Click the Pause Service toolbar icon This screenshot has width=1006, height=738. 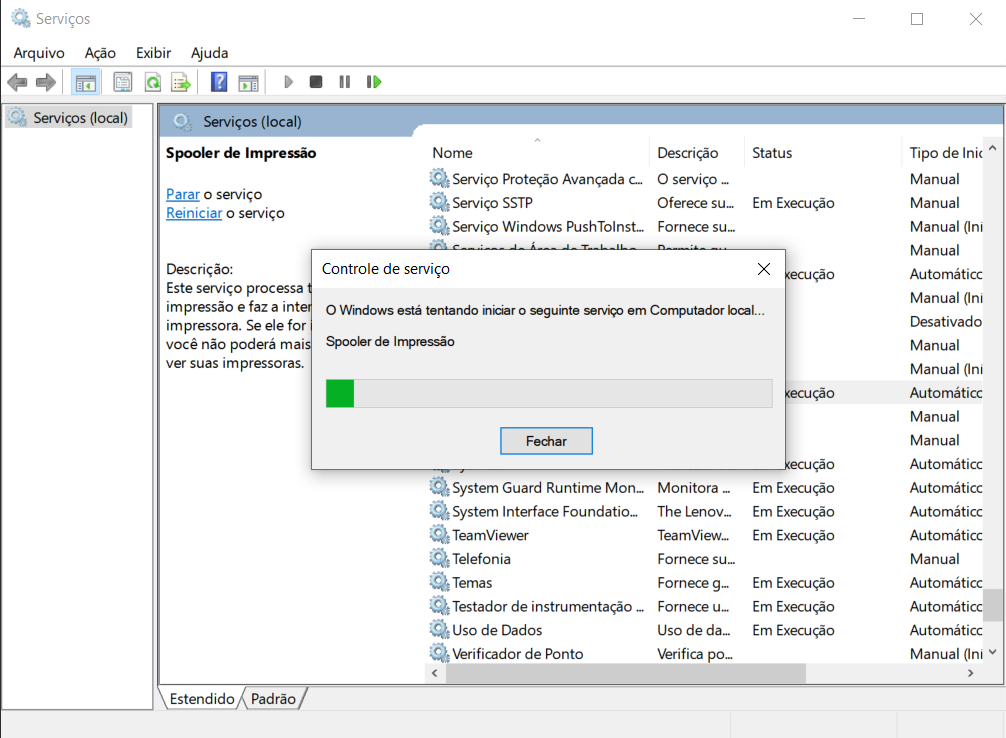pyautogui.click(x=344, y=82)
